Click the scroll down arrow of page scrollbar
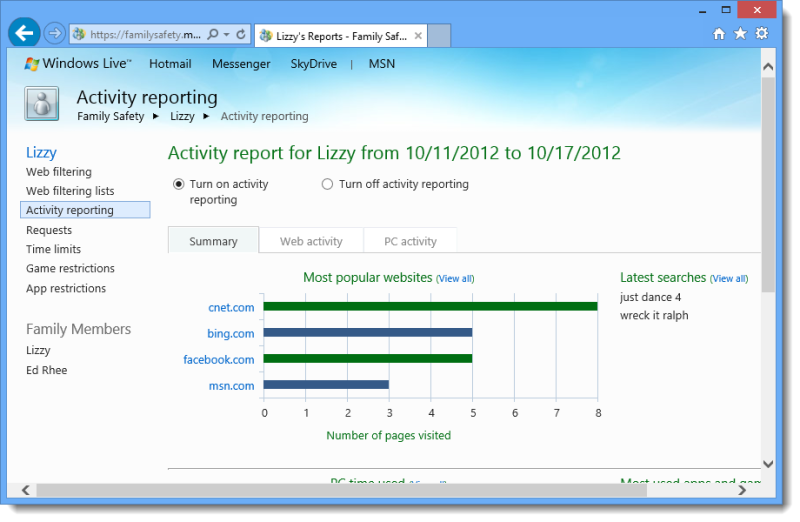 (767, 463)
